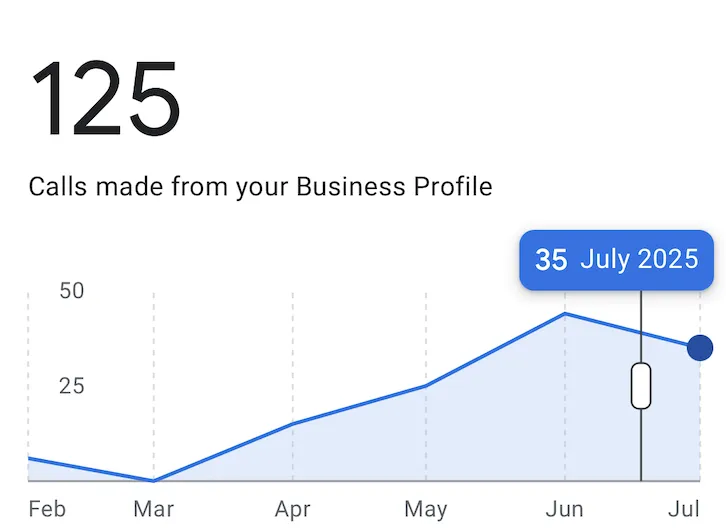Click the 125 total calls number
The image size is (726, 530).
pyautogui.click(x=106, y=98)
